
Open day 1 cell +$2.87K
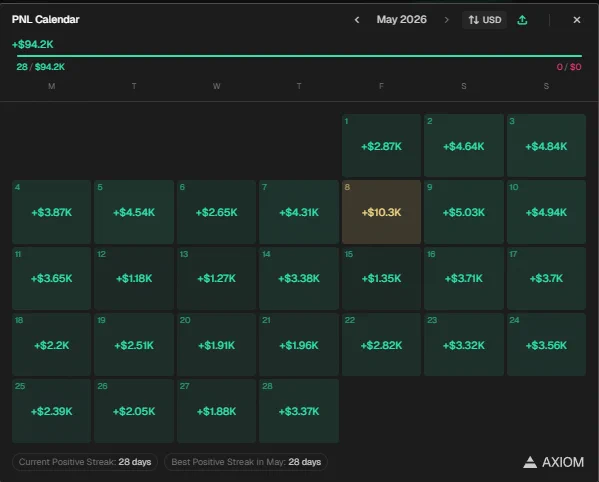pyautogui.click(x=381, y=146)
